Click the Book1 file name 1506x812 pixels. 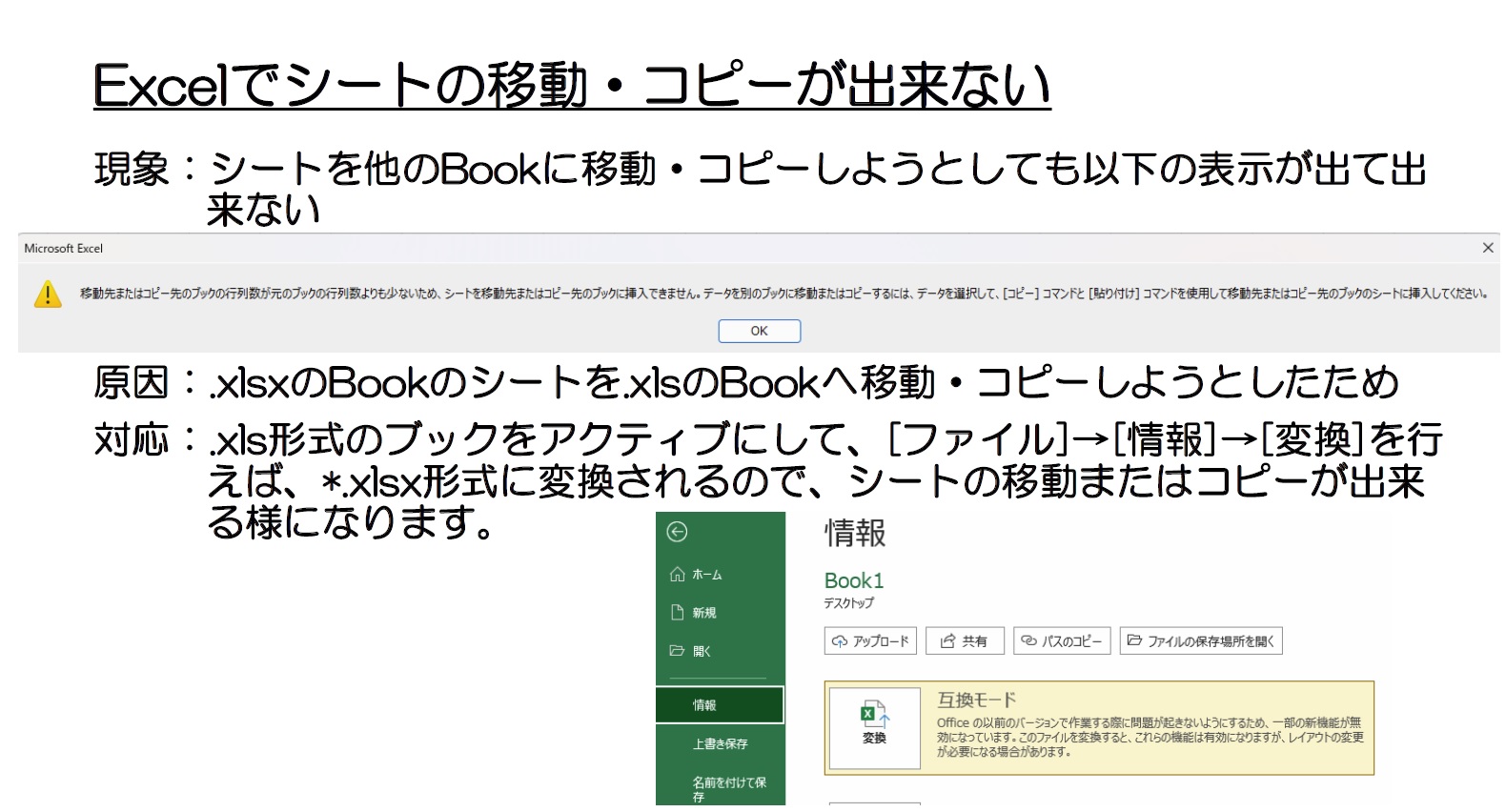point(854,580)
